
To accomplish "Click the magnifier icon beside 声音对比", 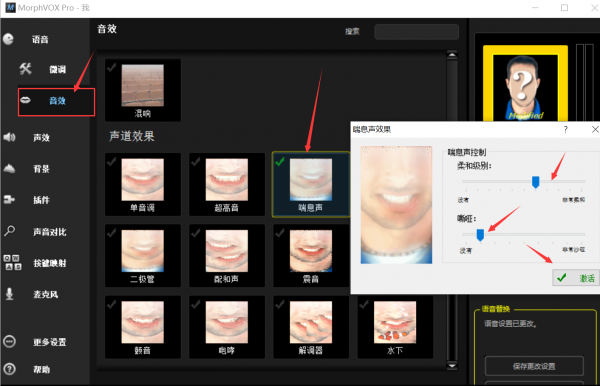I will click(9, 231).
